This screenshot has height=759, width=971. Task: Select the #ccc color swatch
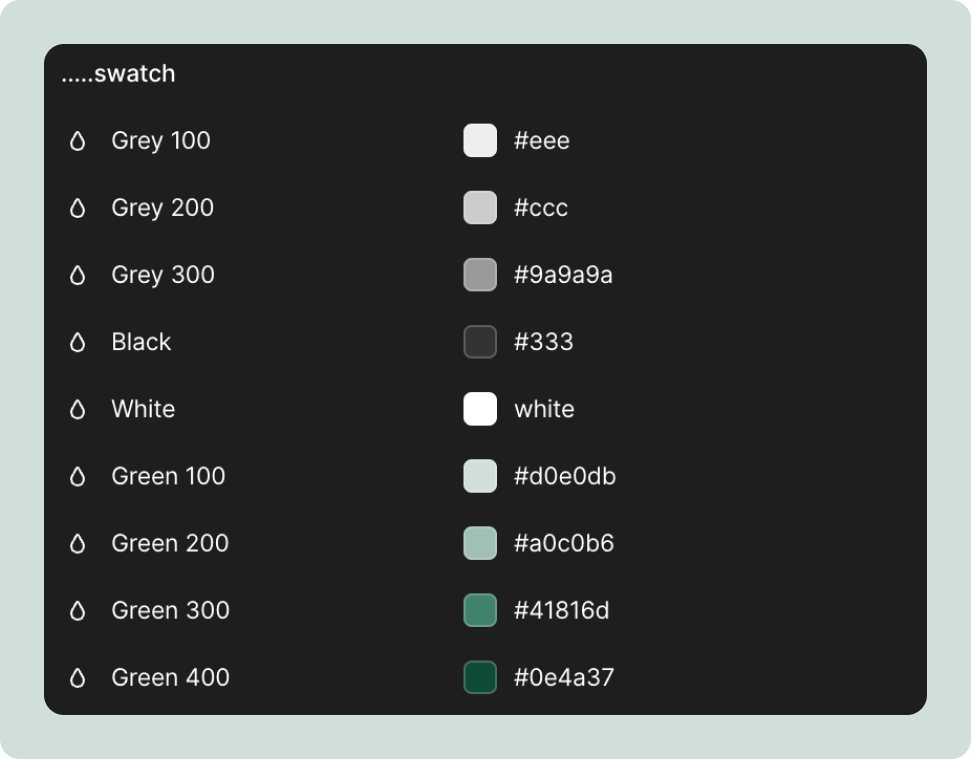(x=480, y=208)
